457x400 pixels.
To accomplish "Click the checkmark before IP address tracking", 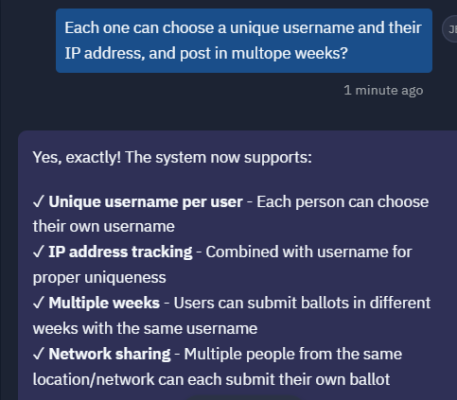I will (x=38, y=252).
